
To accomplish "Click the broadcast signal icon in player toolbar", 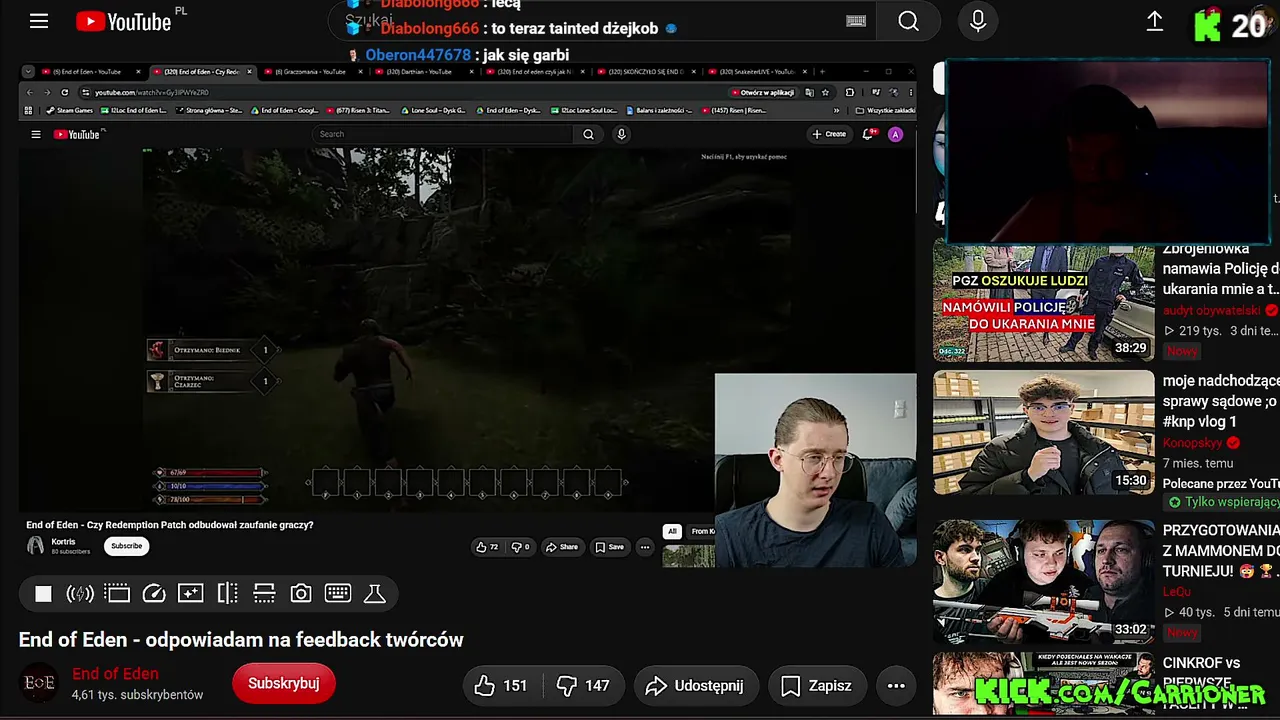I will [x=80, y=594].
